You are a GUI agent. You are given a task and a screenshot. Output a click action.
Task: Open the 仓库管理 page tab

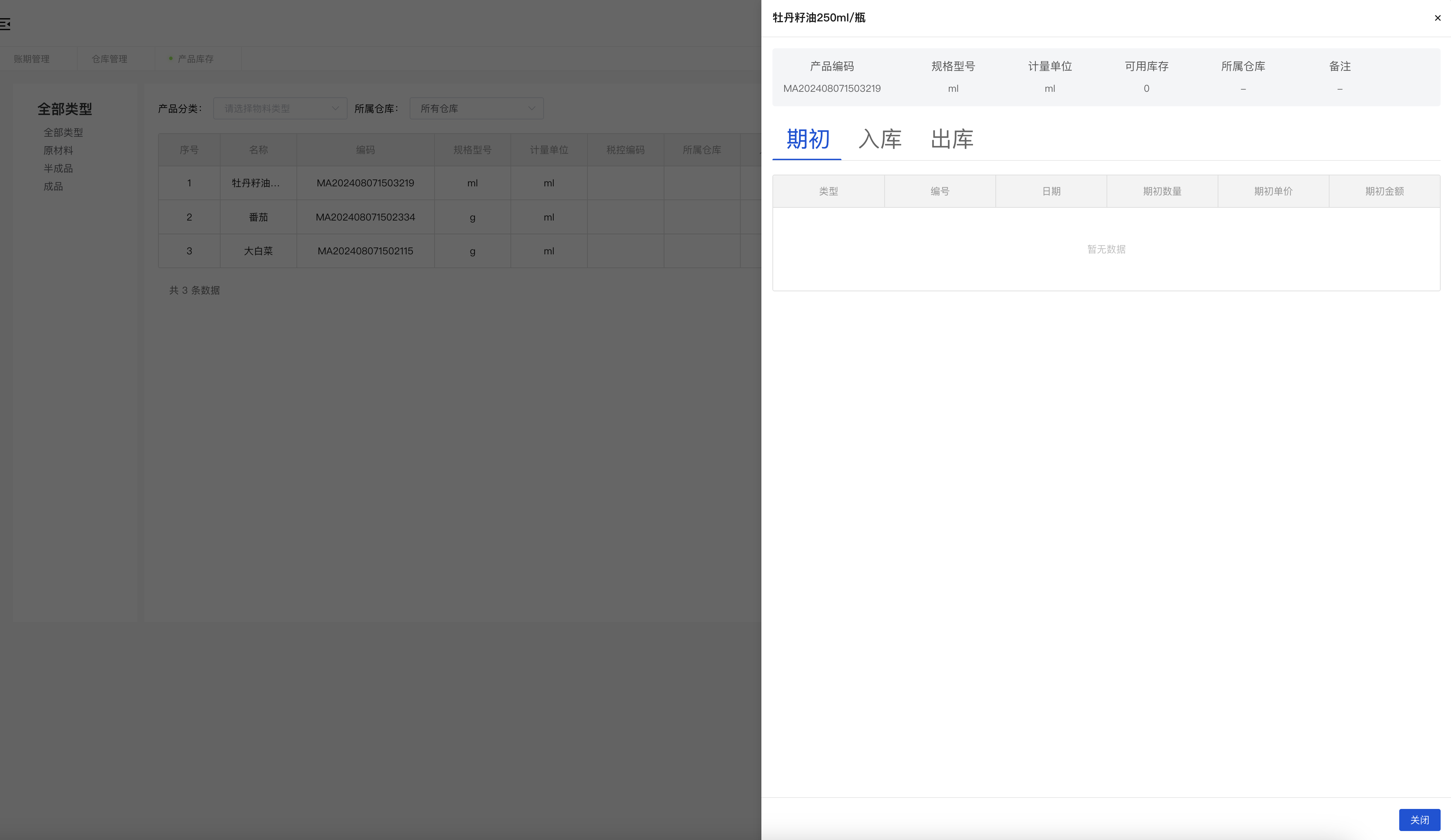click(109, 59)
